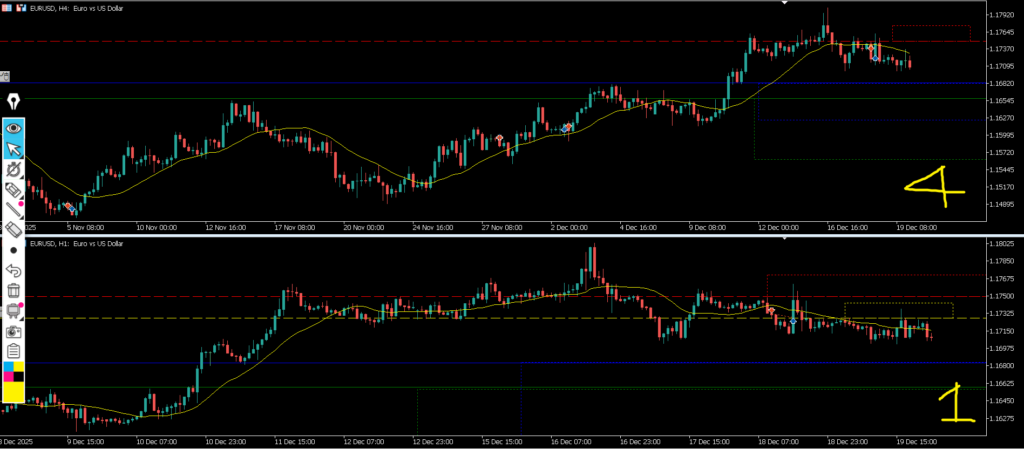This screenshot has width=1024, height=449.
Task: Select the eraser tool in sidebar
Action: 14,229
